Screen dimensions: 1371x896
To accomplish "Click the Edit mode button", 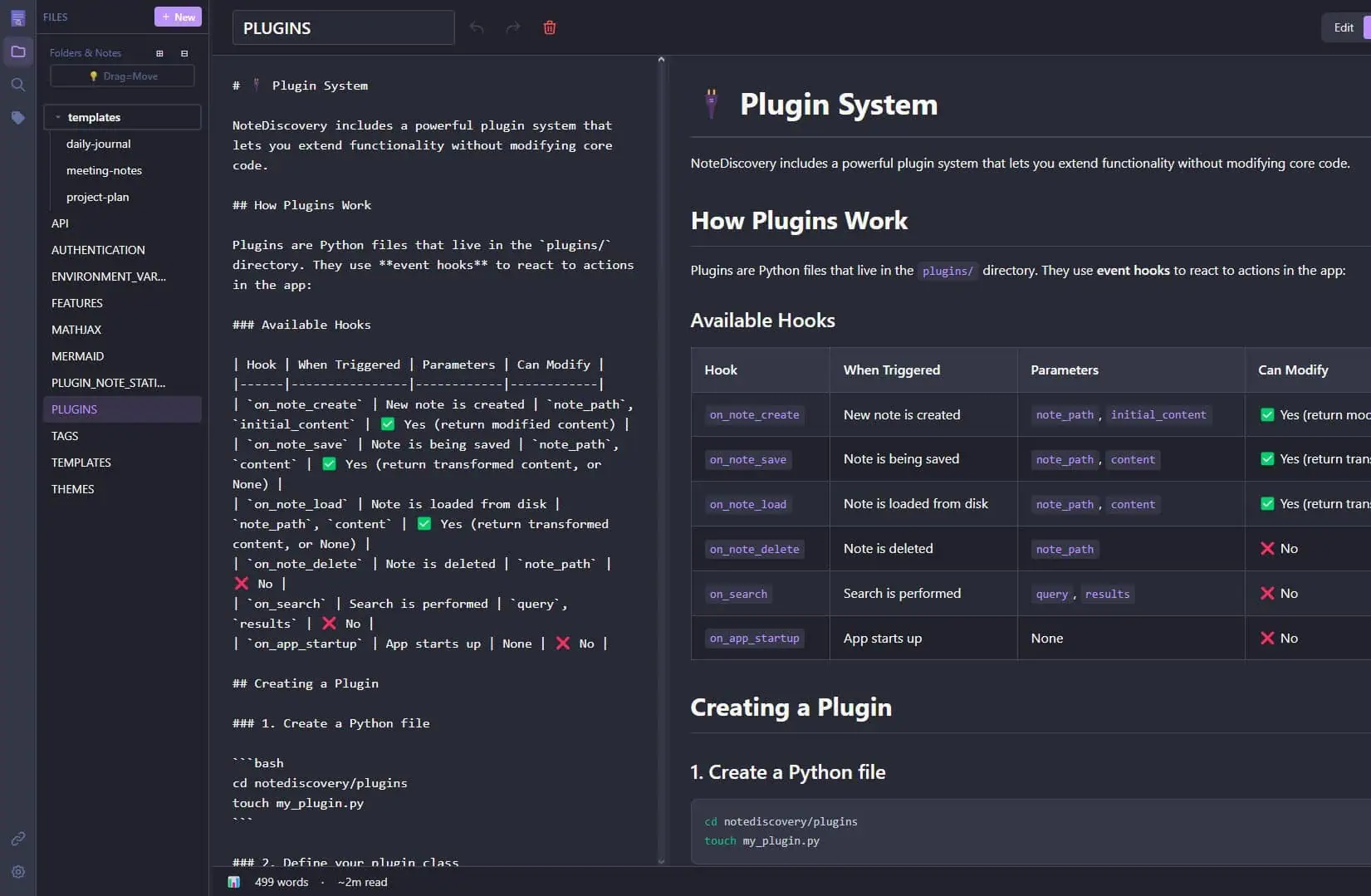I will (x=1344, y=27).
